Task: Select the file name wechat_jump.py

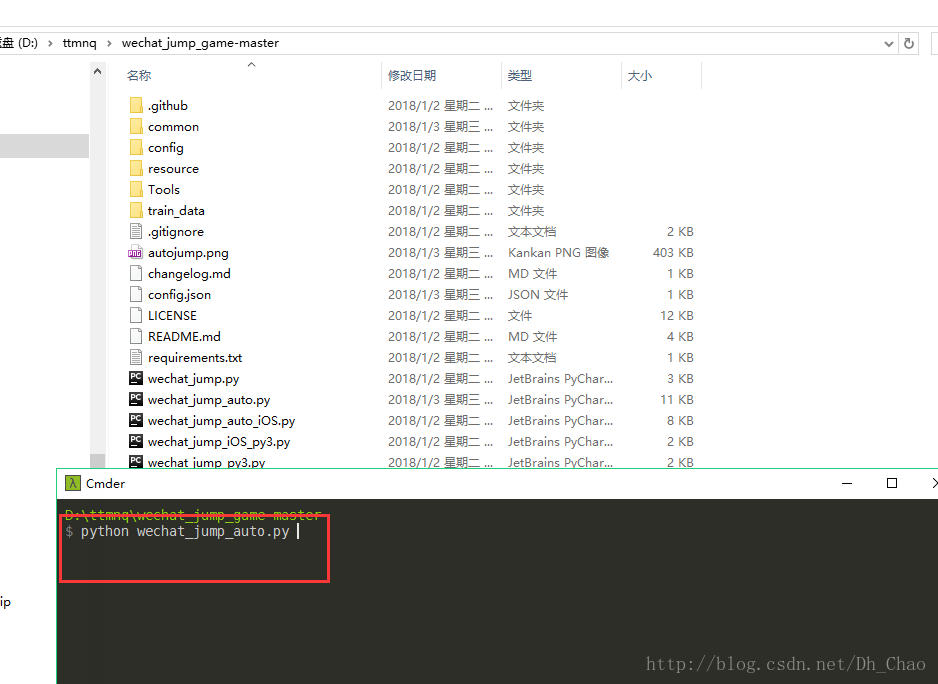Action: tap(193, 379)
